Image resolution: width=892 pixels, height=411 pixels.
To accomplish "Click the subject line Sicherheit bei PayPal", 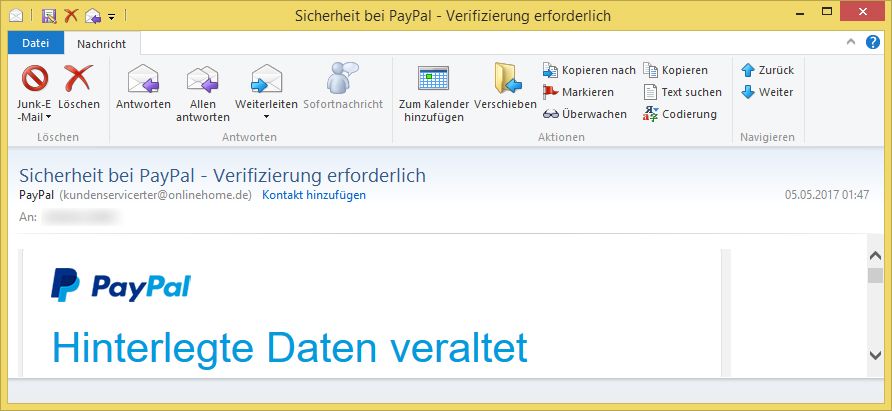I will point(222,175).
